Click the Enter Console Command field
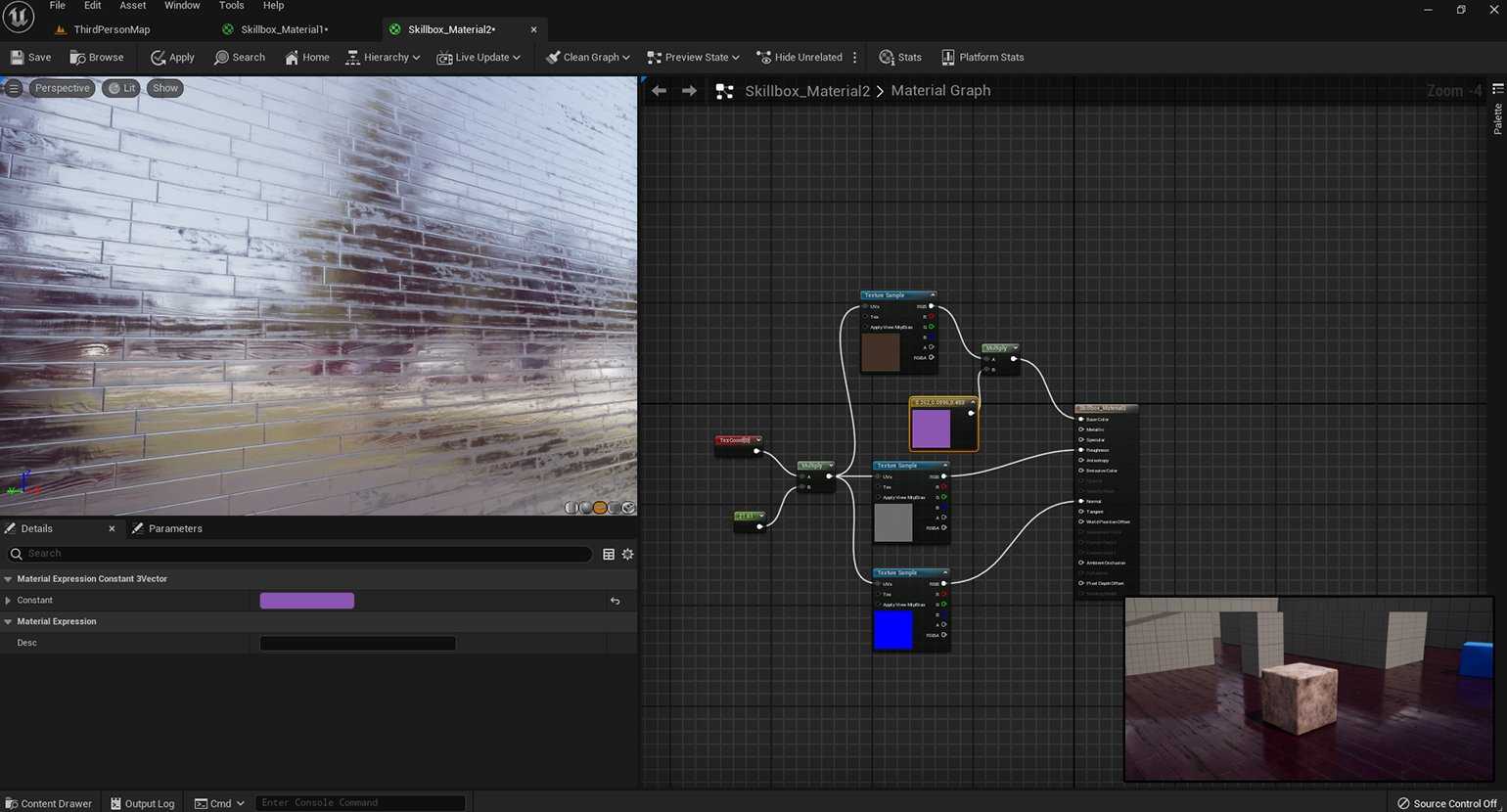This screenshot has height=812, width=1507. (x=359, y=803)
